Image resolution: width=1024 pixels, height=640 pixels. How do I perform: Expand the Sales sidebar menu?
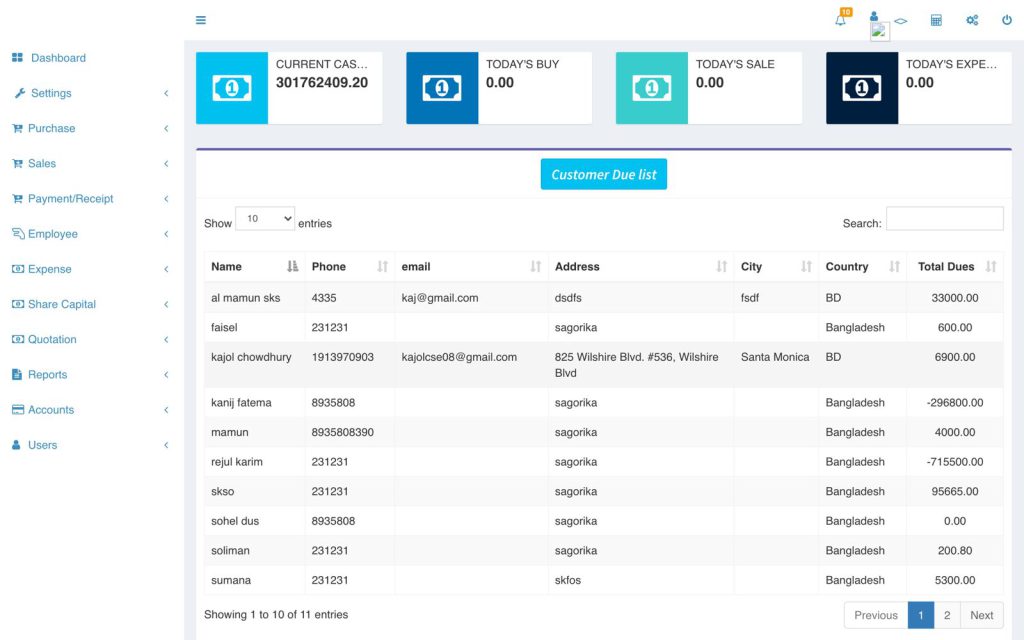point(44,163)
